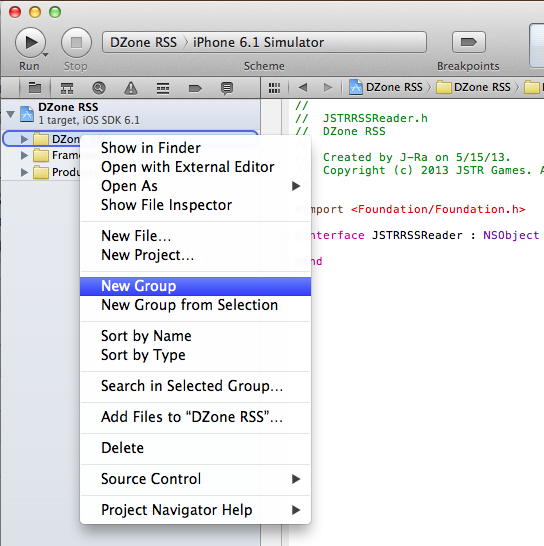Choose Delete from context menu
This screenshot has height=546, width=544.
coord(195,448)
